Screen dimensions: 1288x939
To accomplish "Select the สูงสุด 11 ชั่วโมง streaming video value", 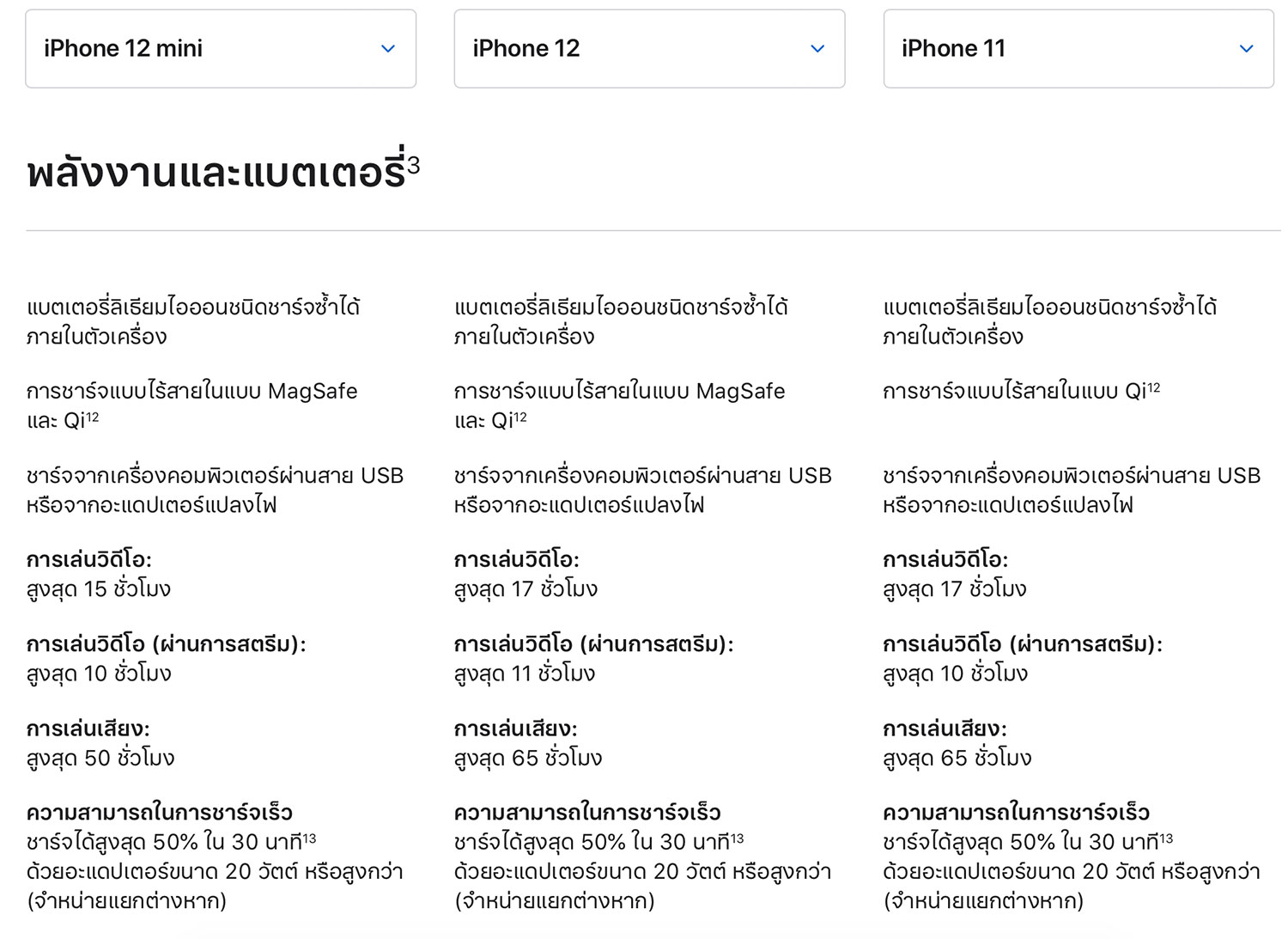I will (525, 674).
